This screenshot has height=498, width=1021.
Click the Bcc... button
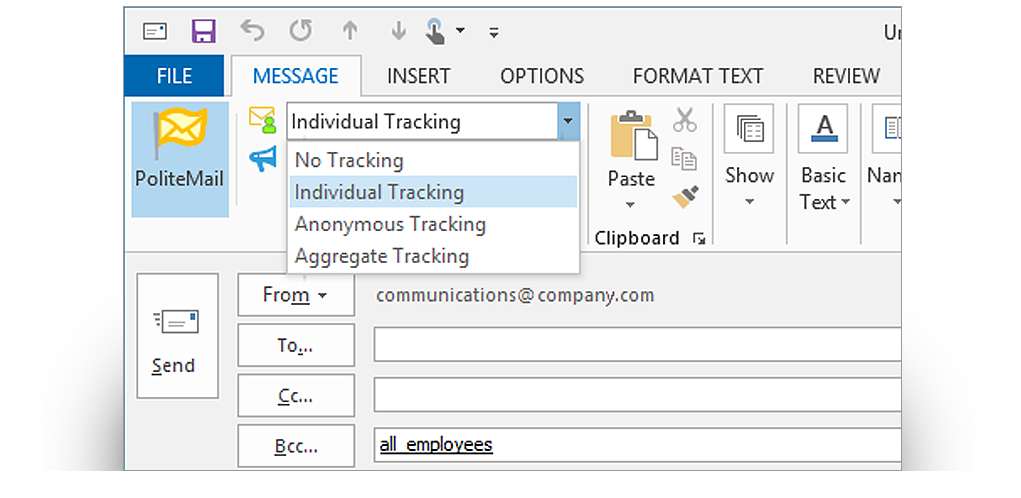[x=296, y=445]
